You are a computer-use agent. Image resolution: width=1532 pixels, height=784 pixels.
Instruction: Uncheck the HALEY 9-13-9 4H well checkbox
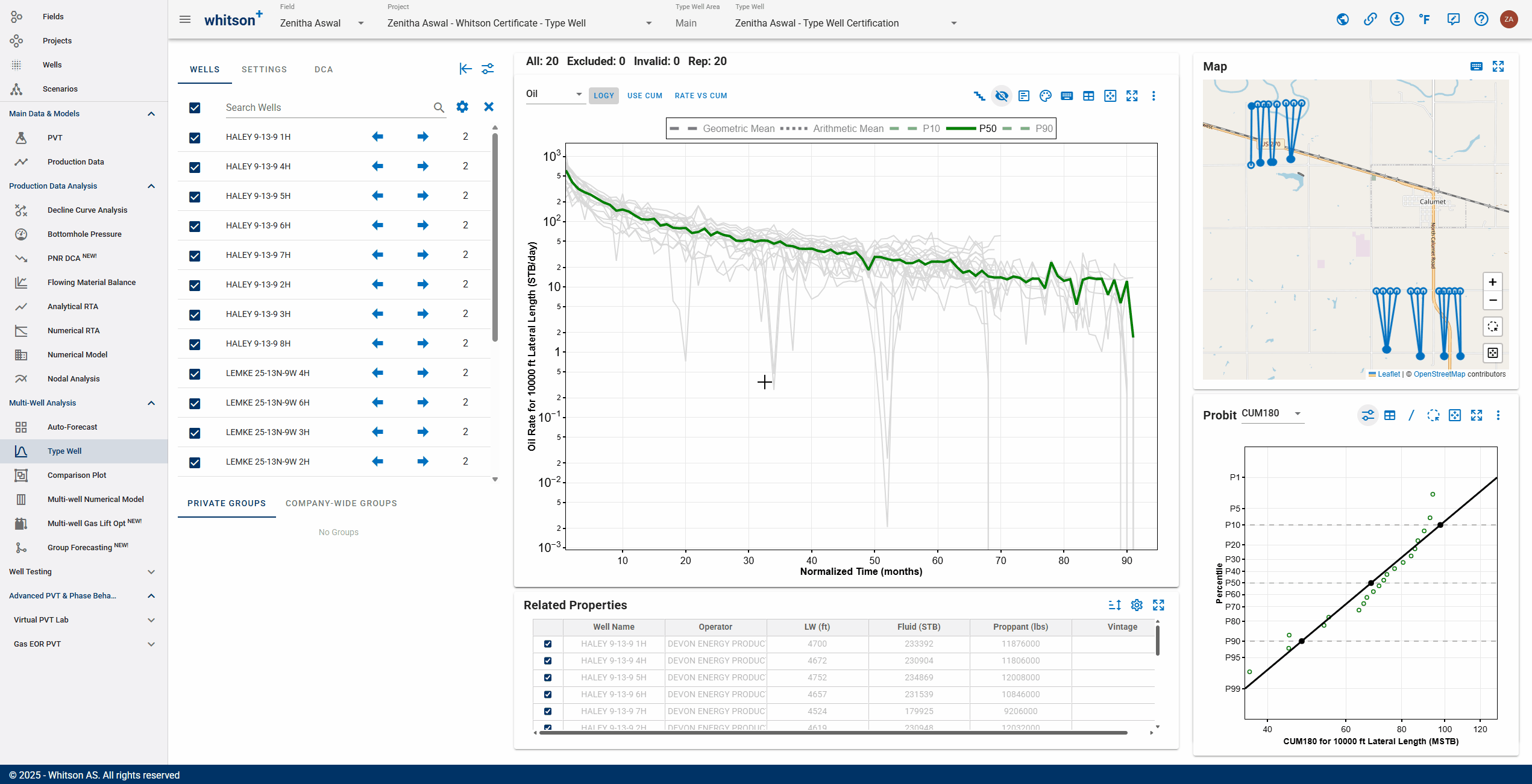[x=195, y=167]
